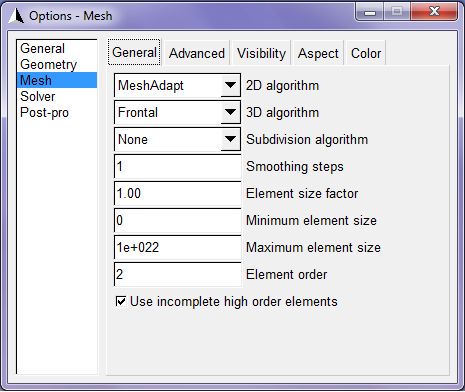
Task: Select General in the left category list
Action: pyautogui.click(x=57, y=48)
